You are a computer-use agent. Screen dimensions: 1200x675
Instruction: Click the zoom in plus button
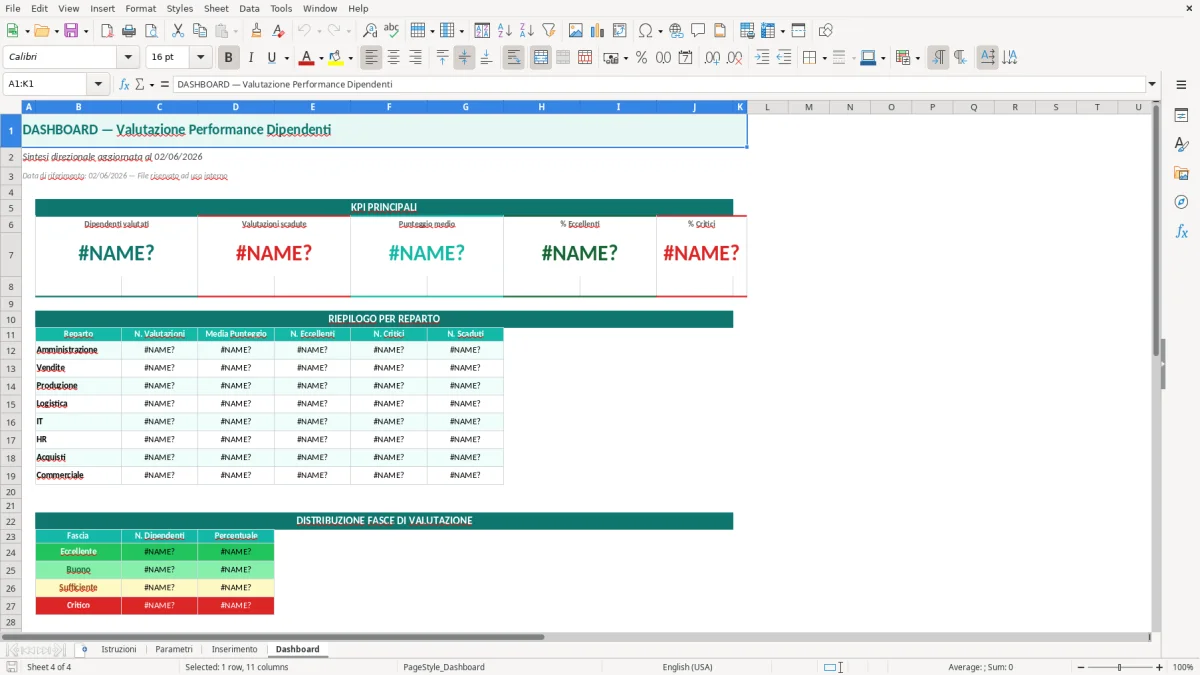tap(1159, 667)
